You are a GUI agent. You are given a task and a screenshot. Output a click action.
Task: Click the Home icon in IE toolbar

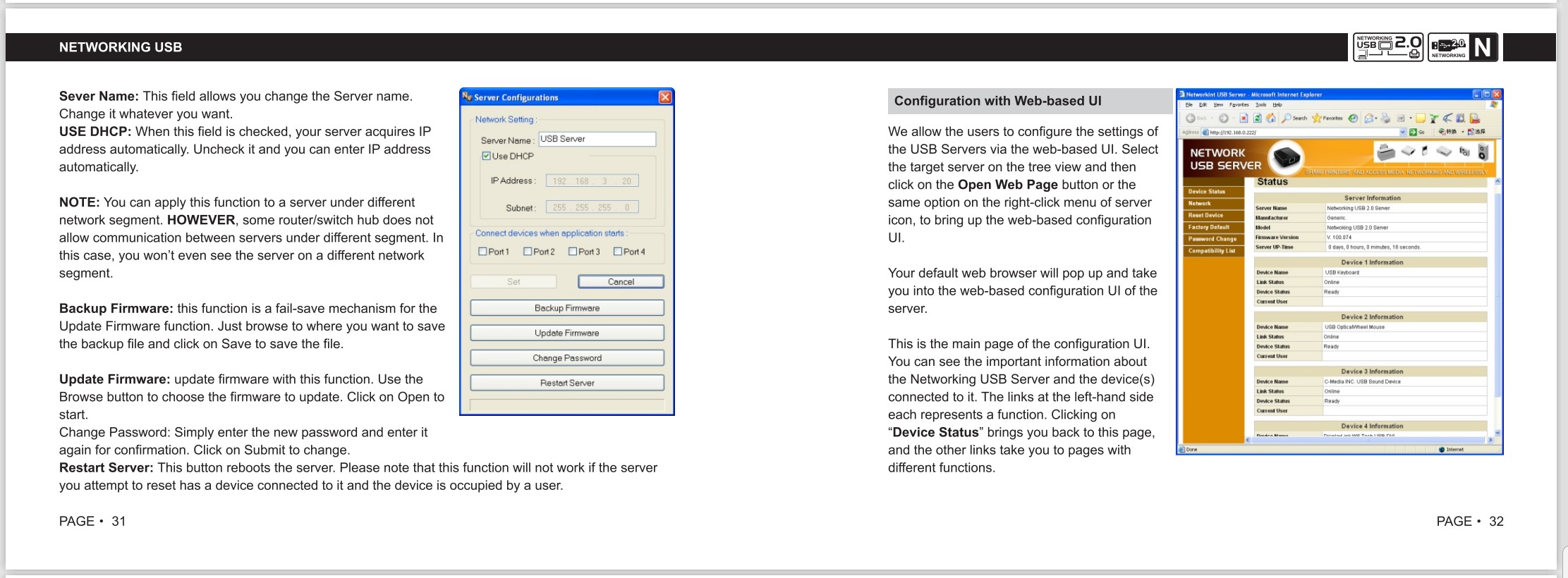tap(1270, 118)
